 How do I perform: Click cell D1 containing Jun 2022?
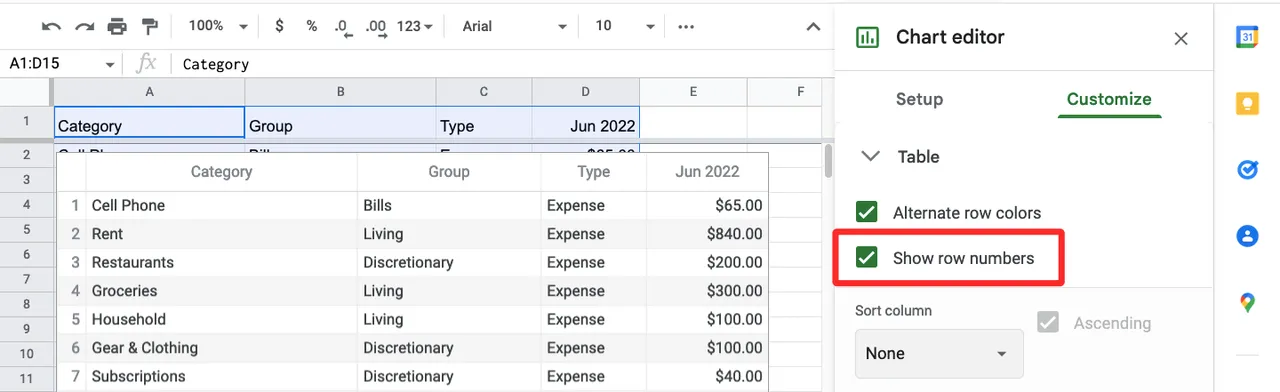tap(586, 123)
